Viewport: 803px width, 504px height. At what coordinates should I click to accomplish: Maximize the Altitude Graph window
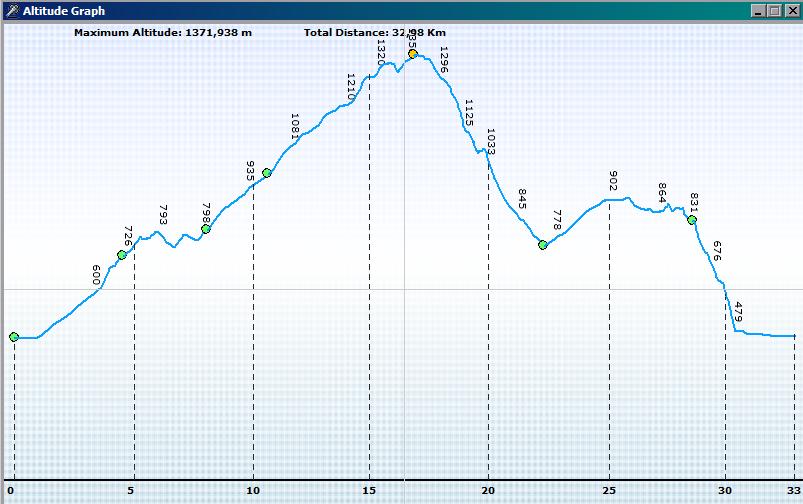click(x=775, y=11)
